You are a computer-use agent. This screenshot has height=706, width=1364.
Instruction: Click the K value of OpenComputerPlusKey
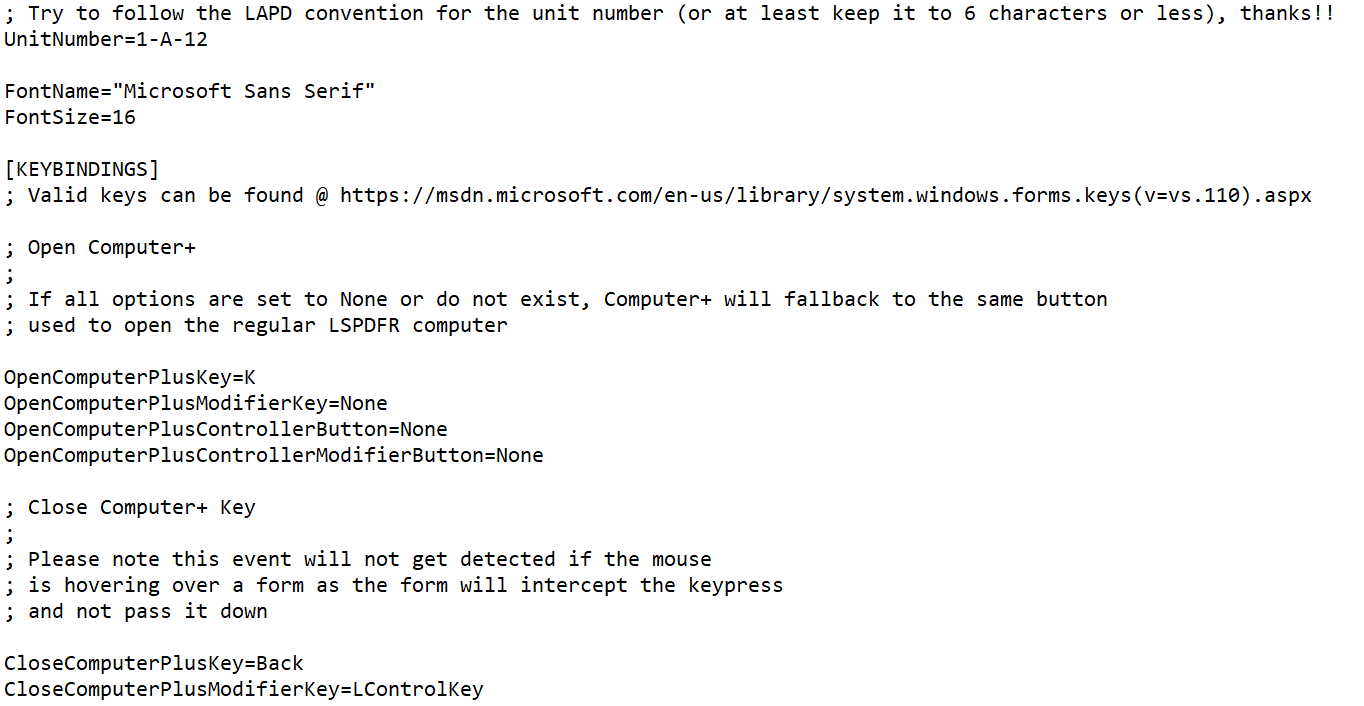click(x=250, y=377)
